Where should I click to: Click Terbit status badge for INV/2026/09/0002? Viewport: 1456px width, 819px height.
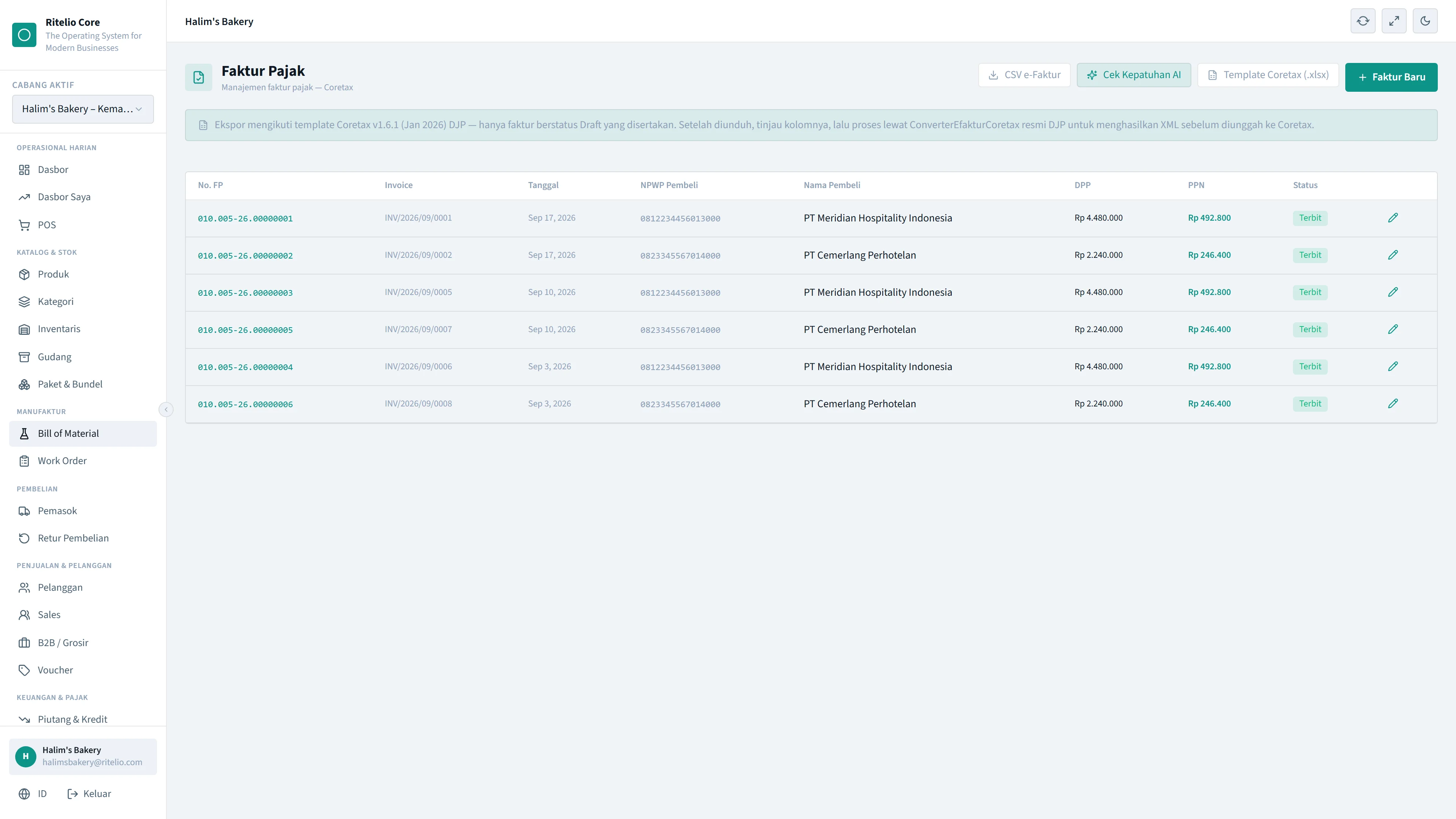[1310, 256]
